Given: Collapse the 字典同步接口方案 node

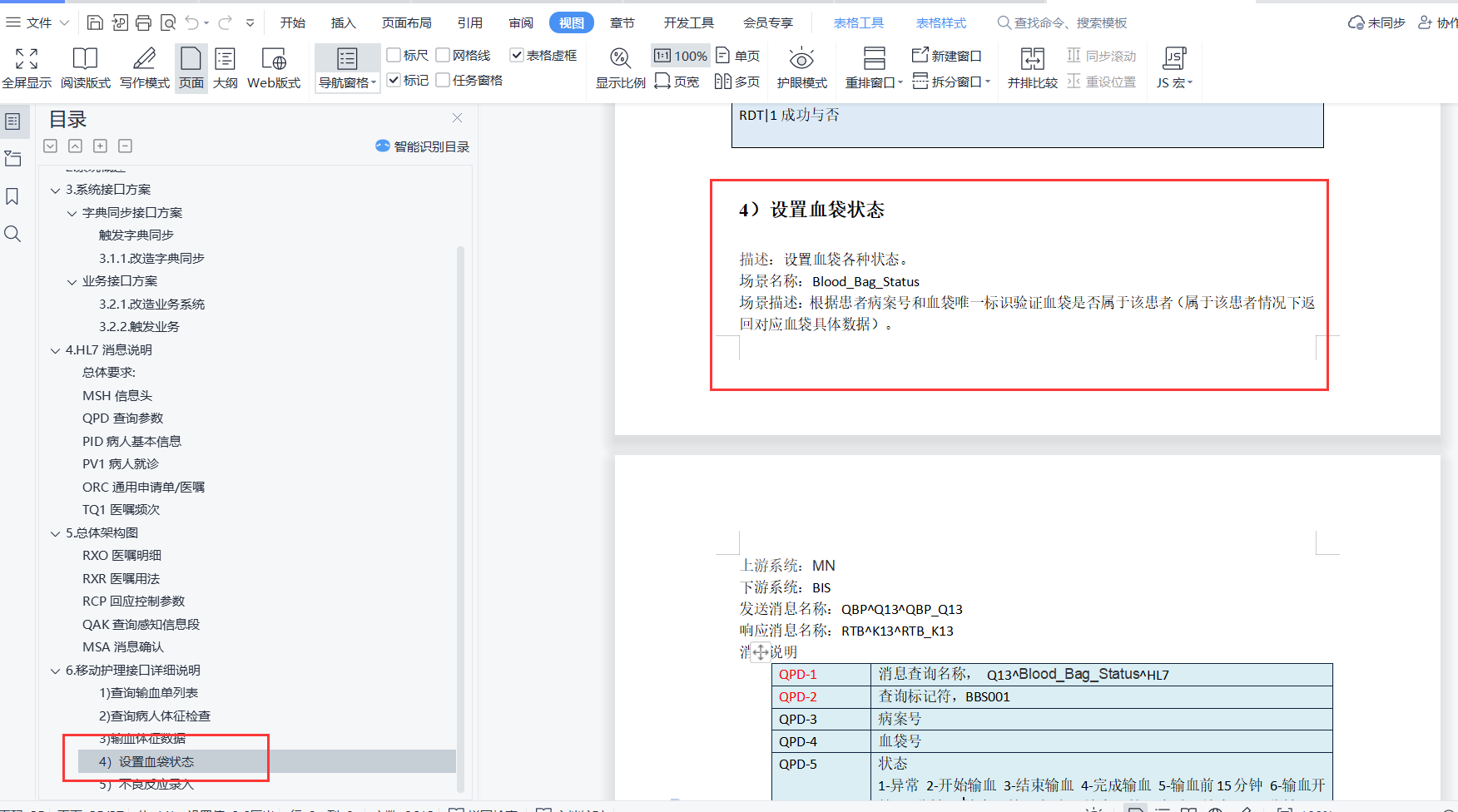Looking at the screenshot, I should click(72, 214).
